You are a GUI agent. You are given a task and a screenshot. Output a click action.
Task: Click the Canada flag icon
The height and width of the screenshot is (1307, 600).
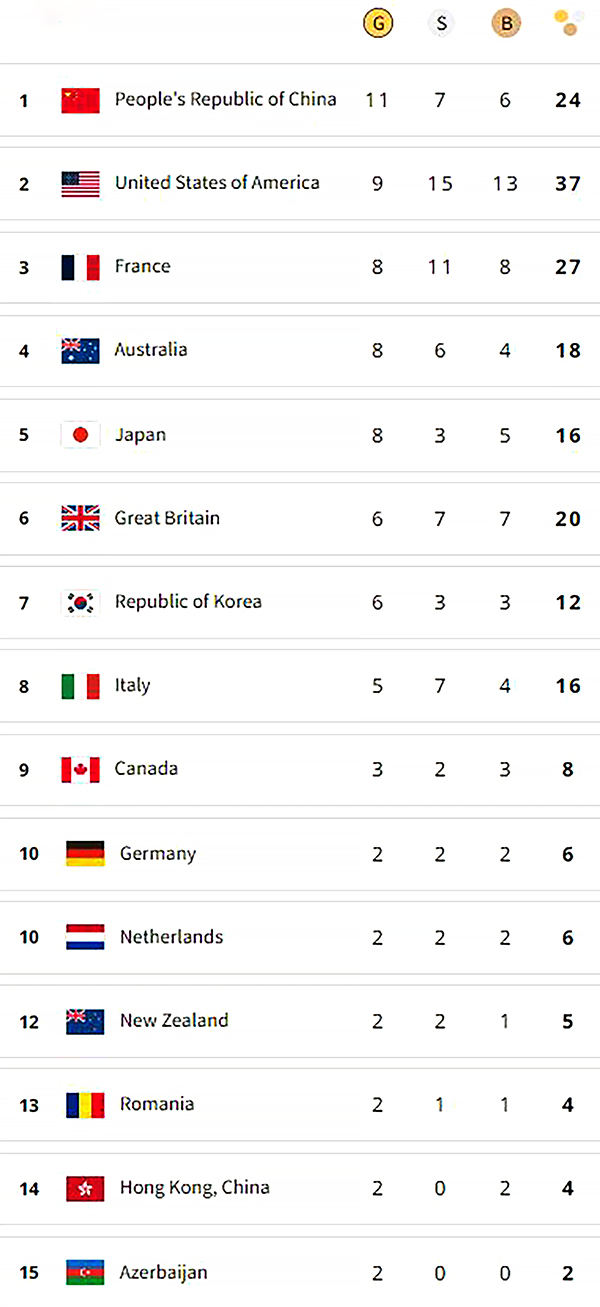pyautogui.click(x=80, y=769)
